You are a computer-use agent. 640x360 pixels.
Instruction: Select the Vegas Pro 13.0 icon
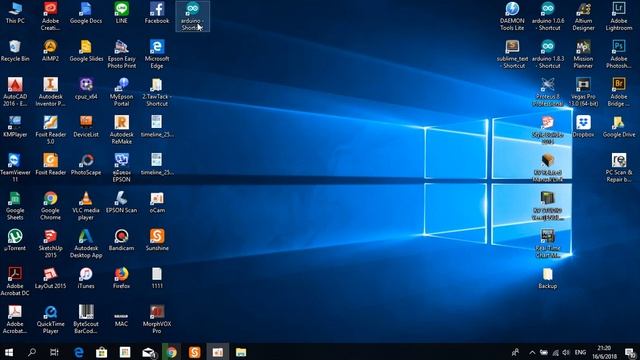[583, 92]
